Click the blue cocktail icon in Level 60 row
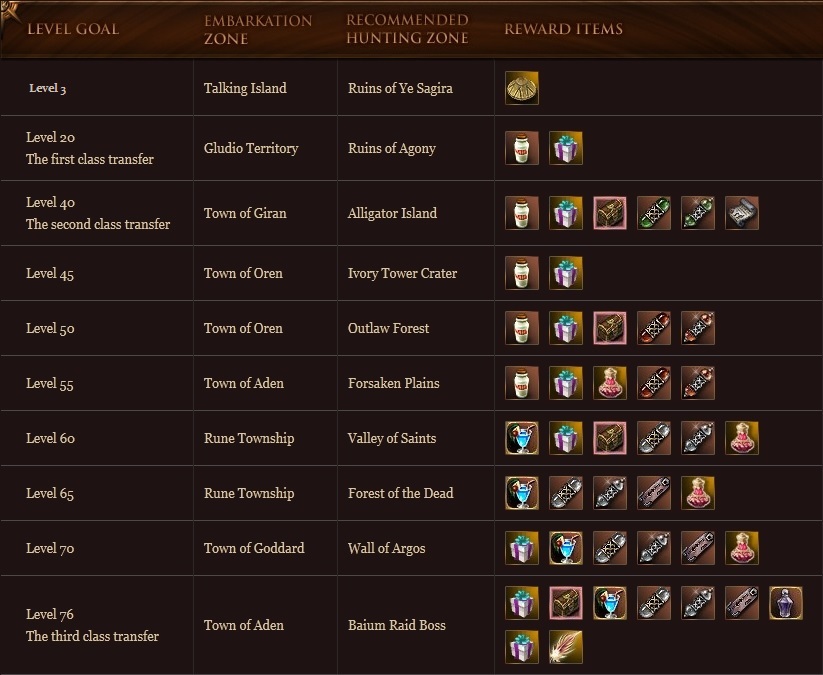Image resolution: width=823 pixels, height=675 pixels. (x=522, y=438)
